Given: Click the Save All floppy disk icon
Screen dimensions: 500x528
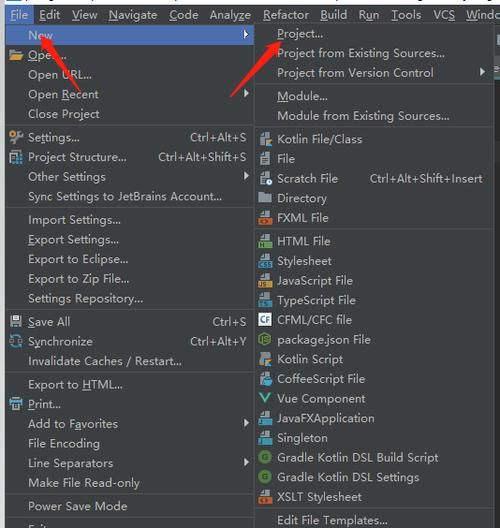Looking at the screenshot, I should tap(16, 322).
